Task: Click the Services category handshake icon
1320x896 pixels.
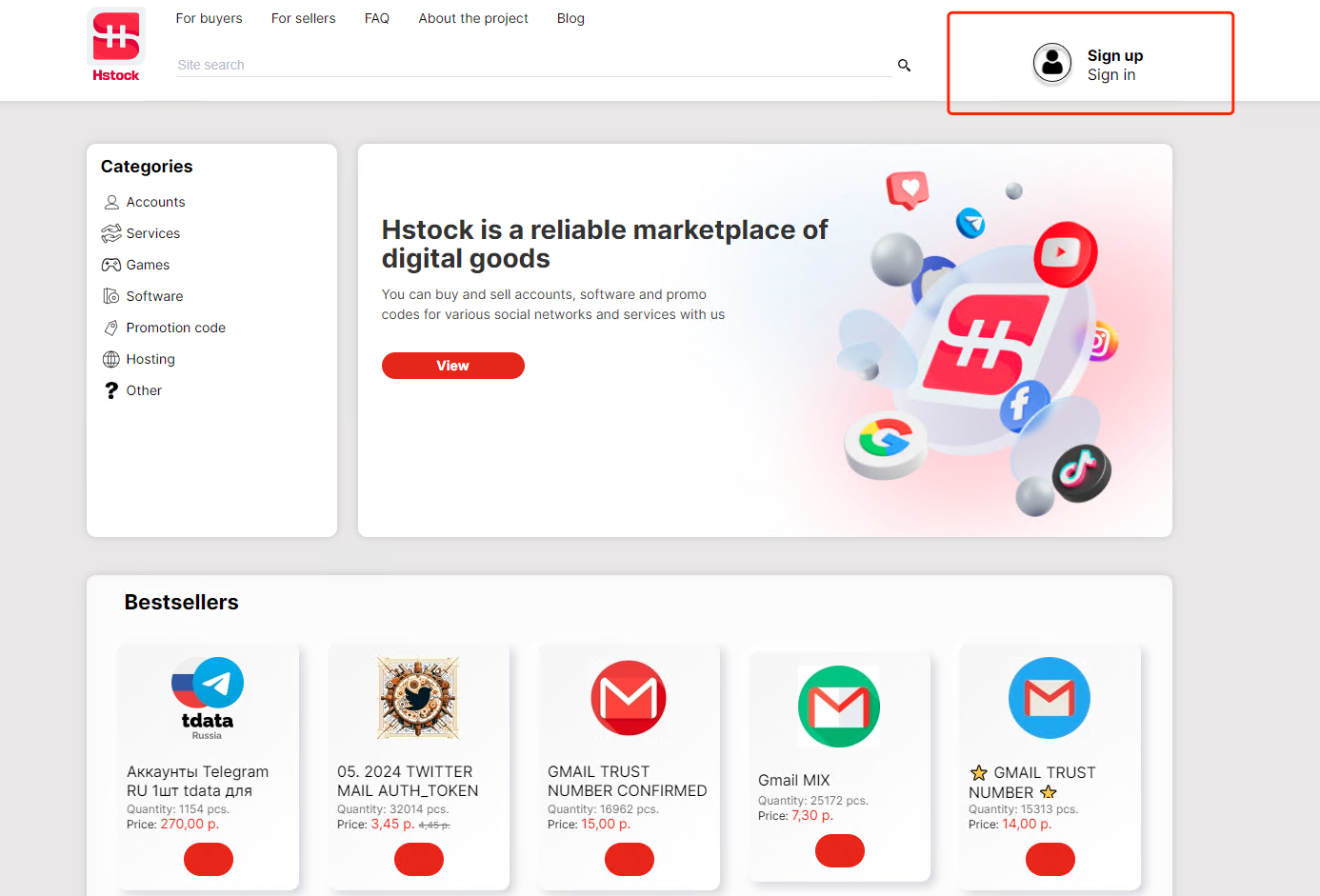Action: 111,233
